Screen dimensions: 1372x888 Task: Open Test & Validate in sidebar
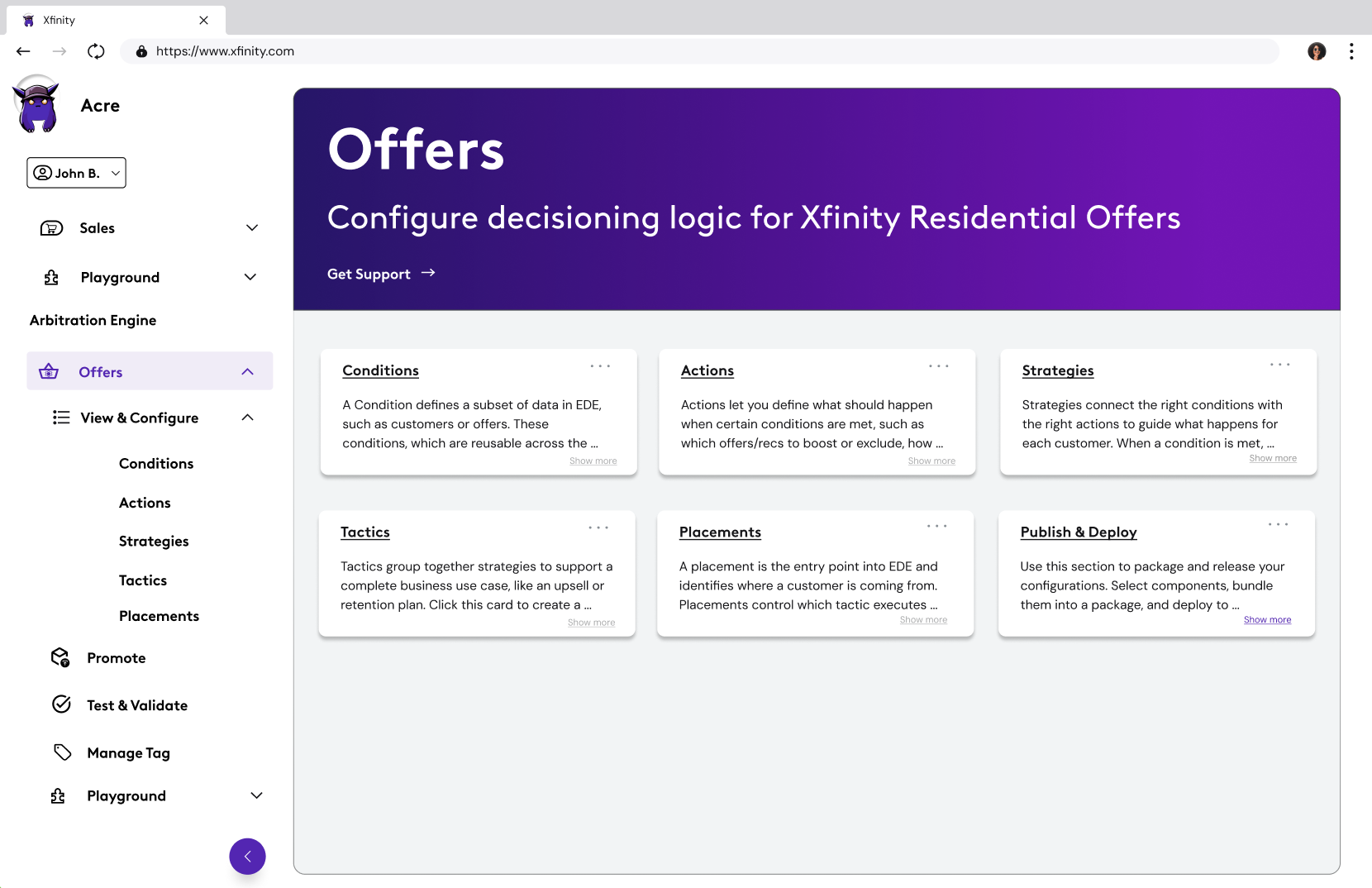(x=137, y=705)
